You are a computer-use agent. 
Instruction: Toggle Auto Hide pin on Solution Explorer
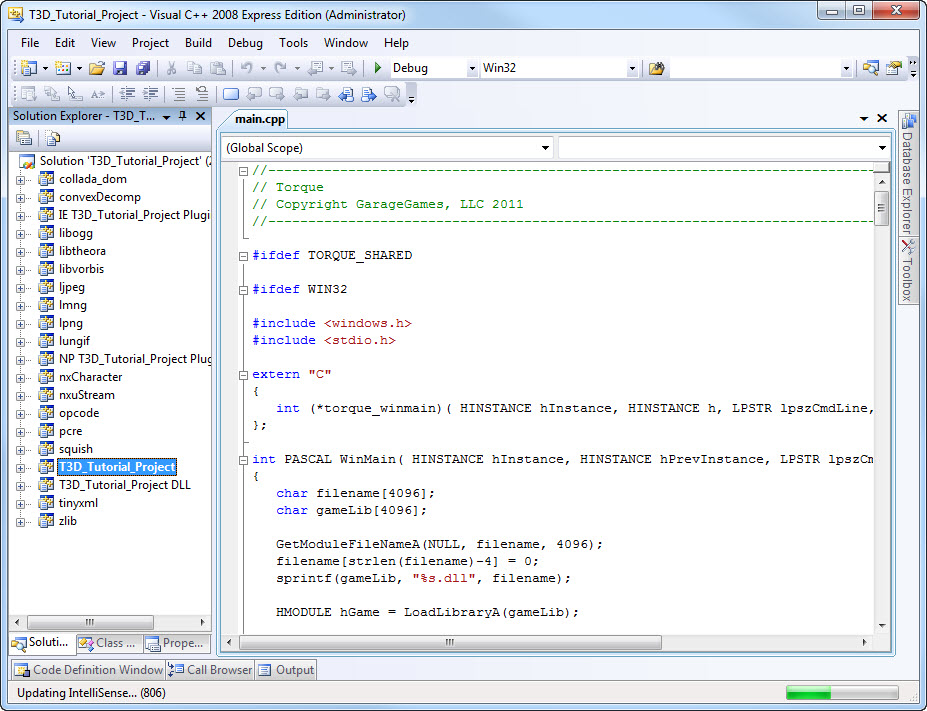[182, 116]
